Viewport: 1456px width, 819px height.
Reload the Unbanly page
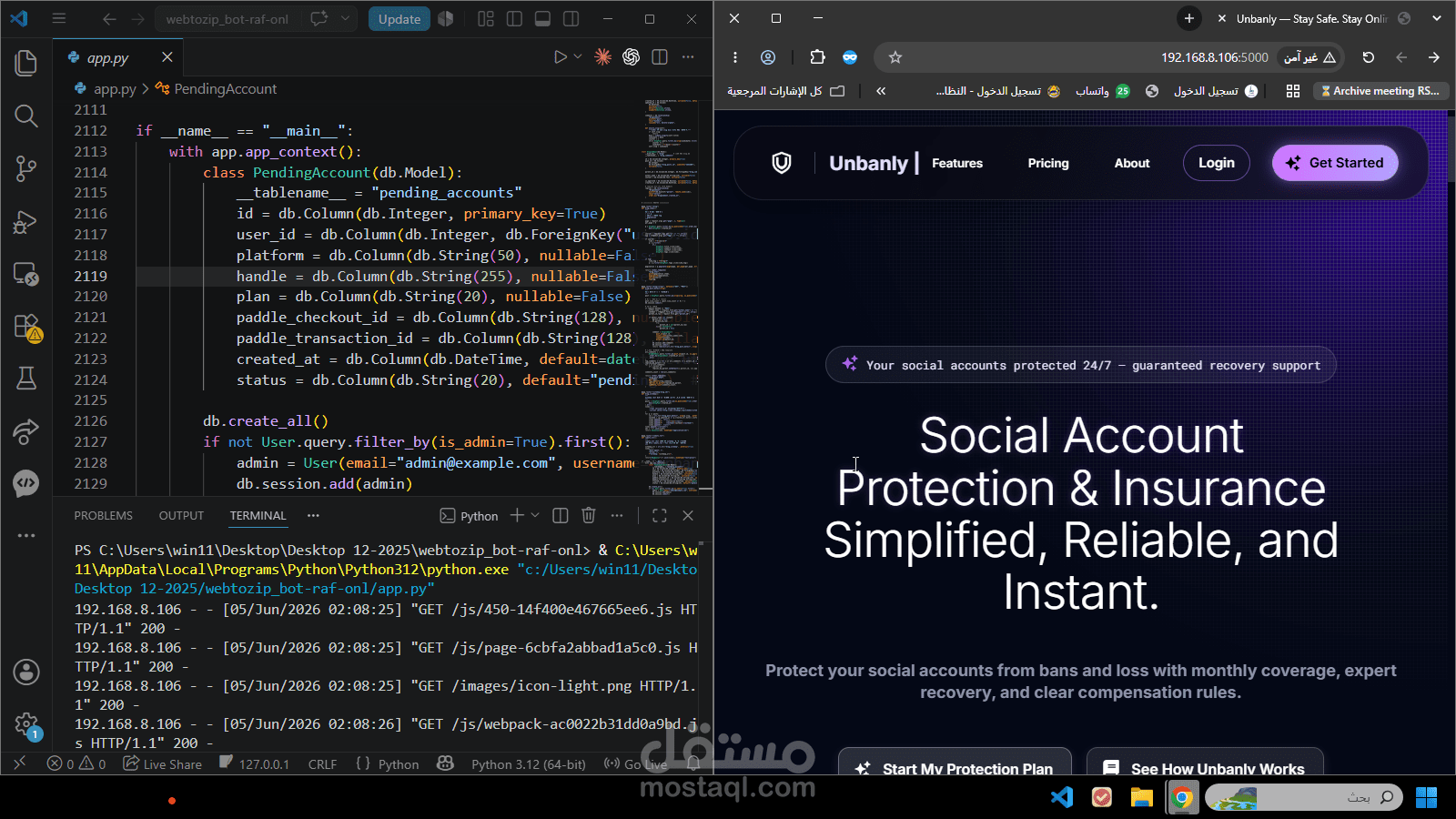[x=1368, y=57]
